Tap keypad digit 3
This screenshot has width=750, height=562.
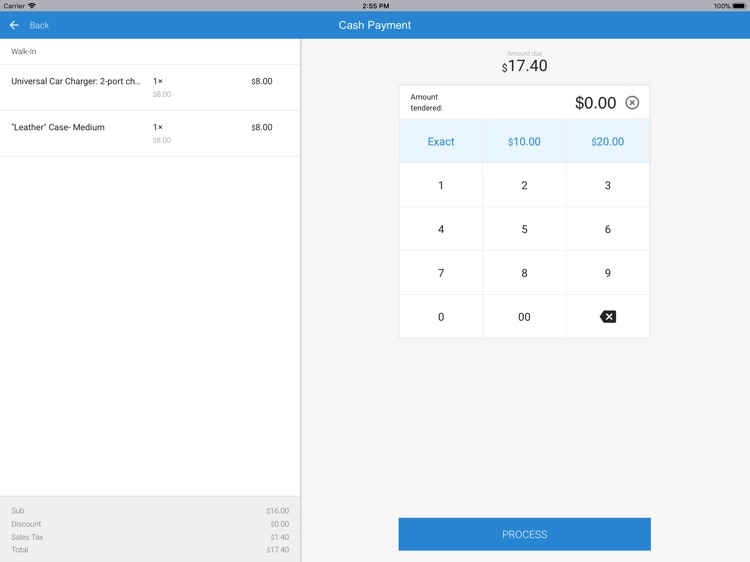pyautogui.click(x=607, y=185)
